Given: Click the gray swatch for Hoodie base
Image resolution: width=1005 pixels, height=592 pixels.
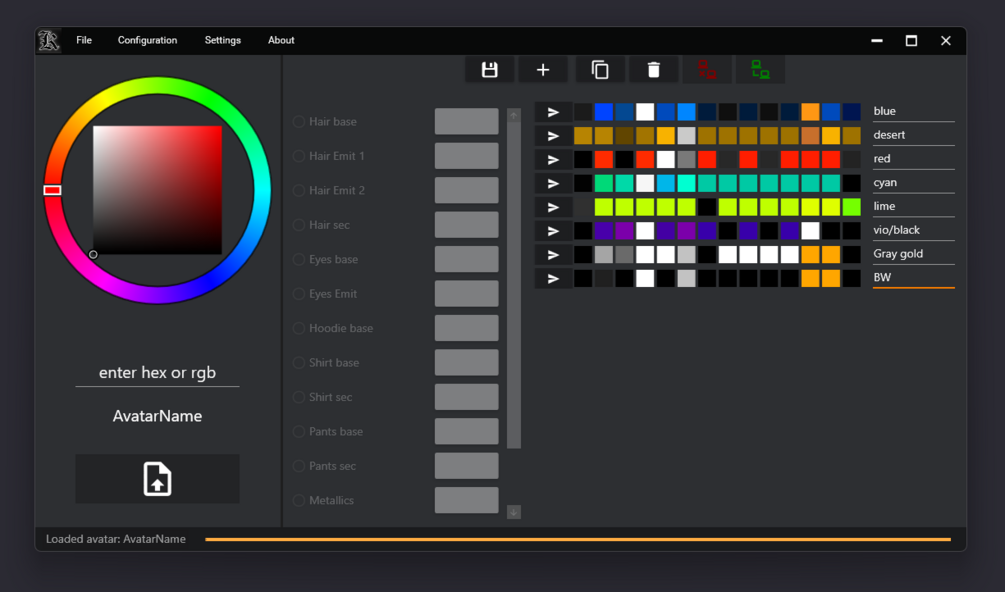Looking at the screenshot, I should pos(467,328).
